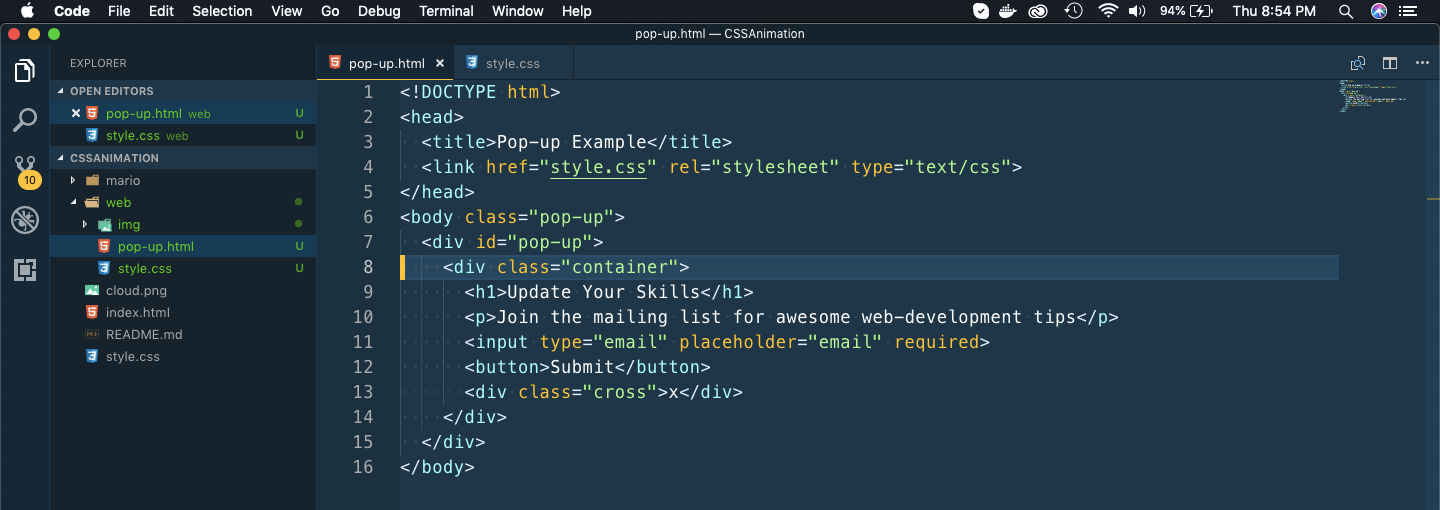Click the Open Changes icon in editor toolbar
This screenshot has width=1440, height=510.
1358,63
